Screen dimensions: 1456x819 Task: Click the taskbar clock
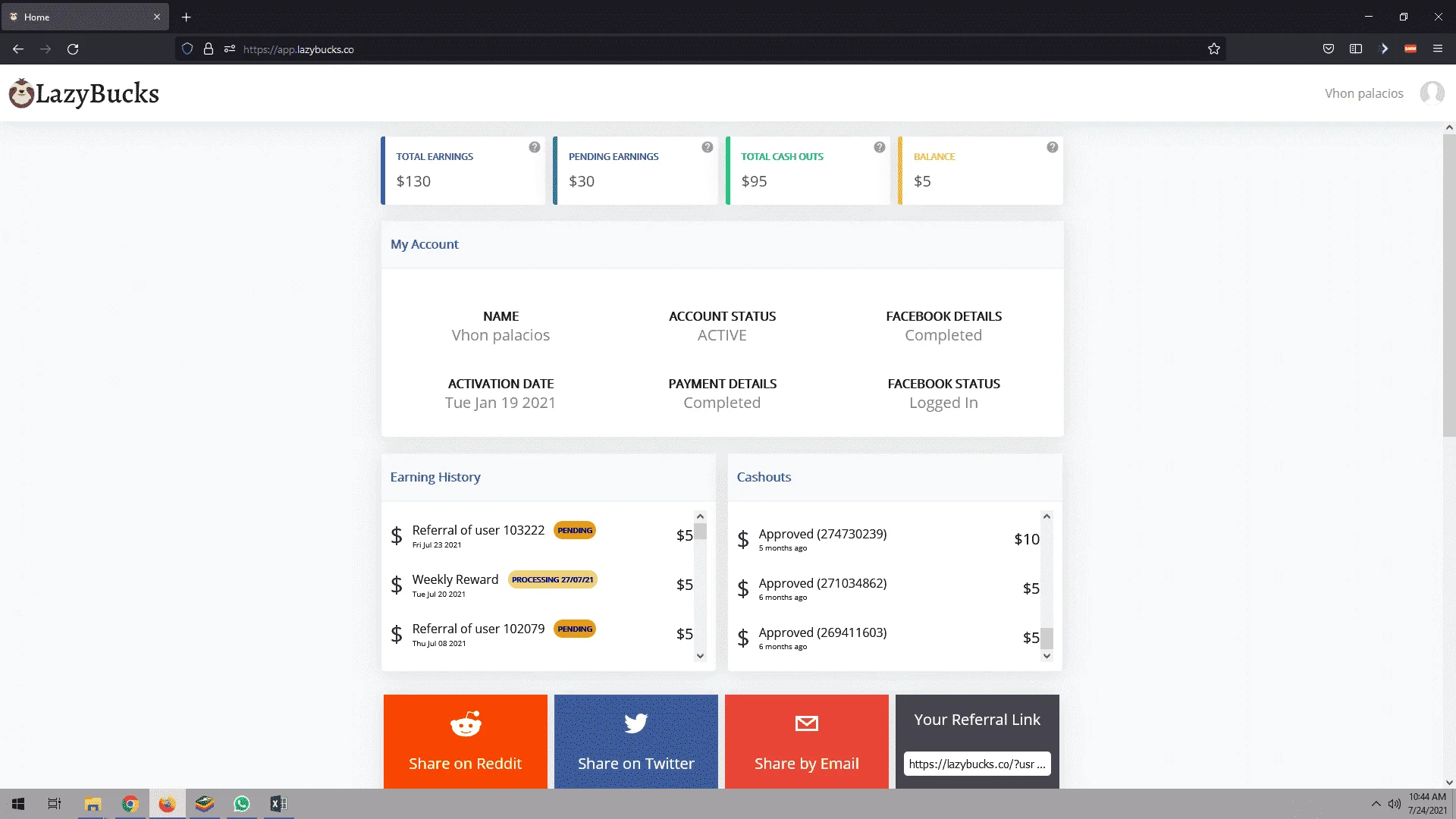[1427, 804]
